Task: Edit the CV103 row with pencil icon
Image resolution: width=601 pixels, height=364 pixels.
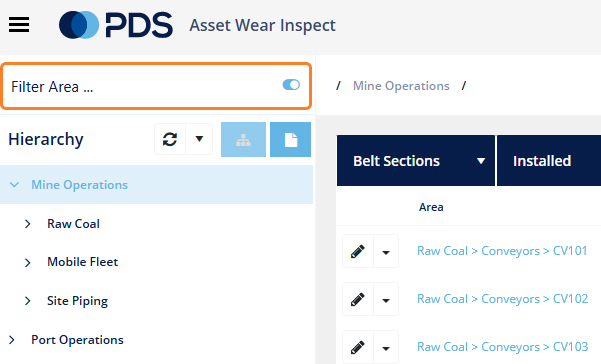Action: tap(358, 348)
